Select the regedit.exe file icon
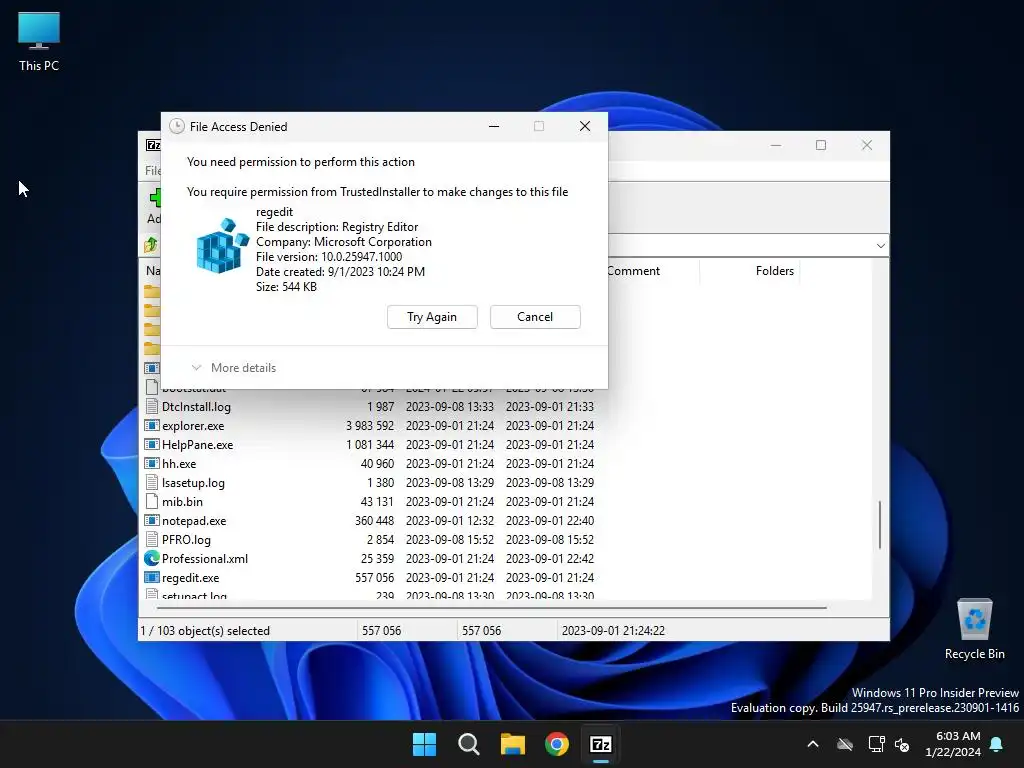 pos(152,577)
